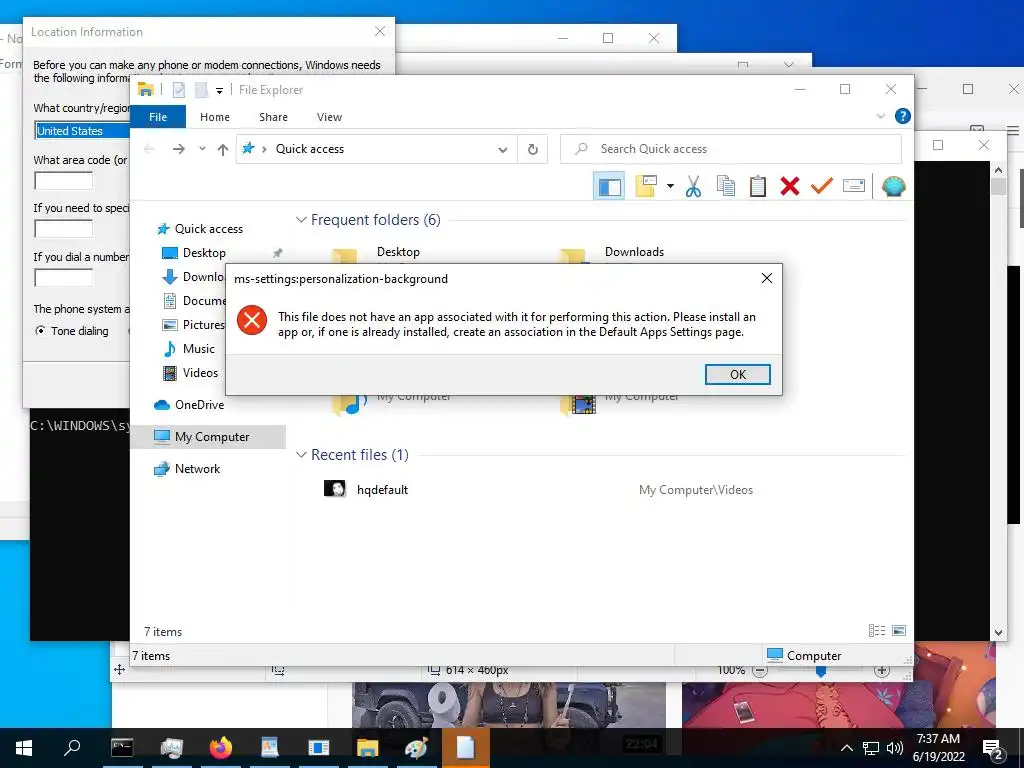Go up one level with the up arrow
Screen dimensions: 1024x768
223,149
